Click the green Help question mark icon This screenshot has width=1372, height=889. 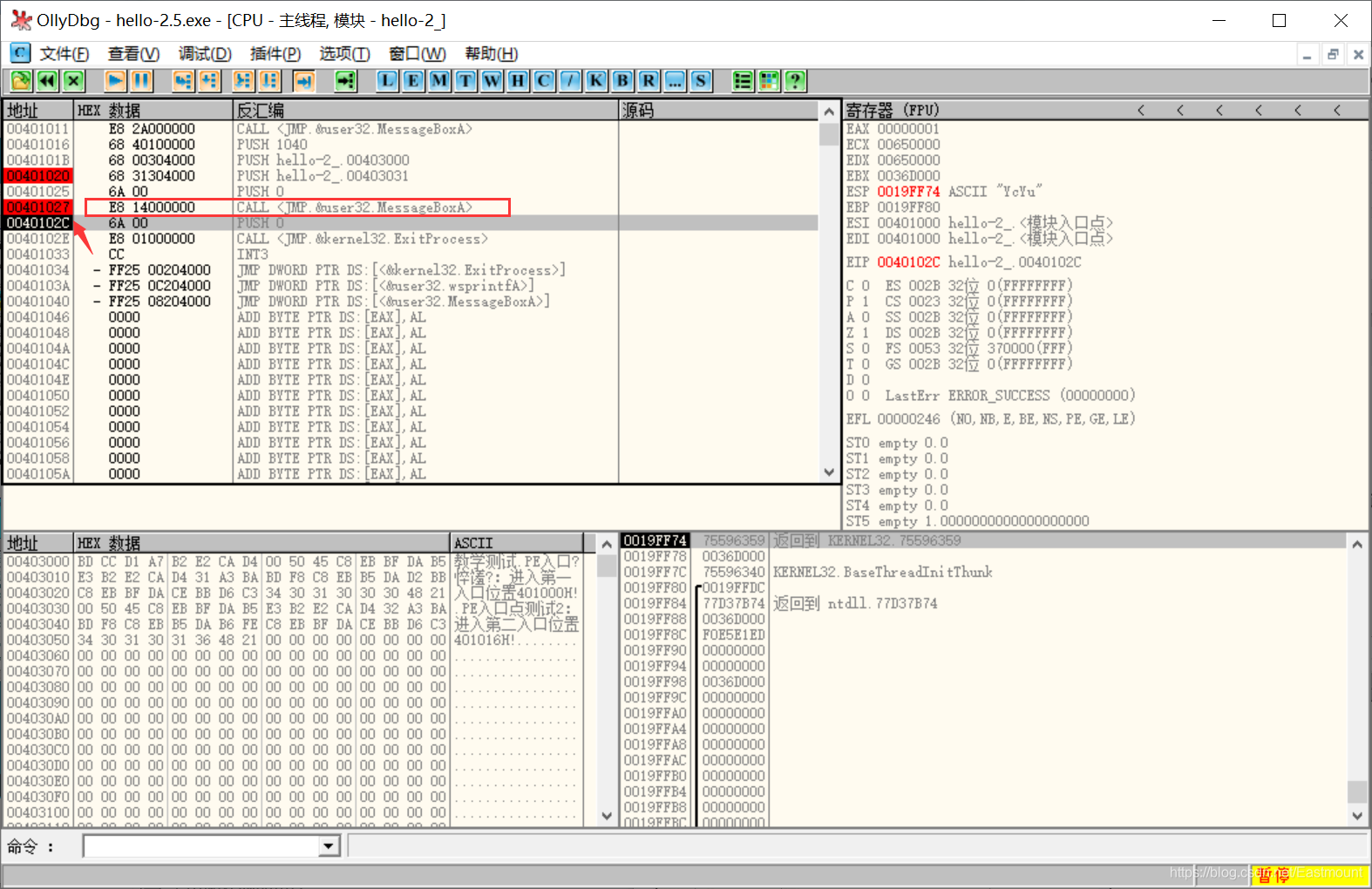pyautogui.click(x=795, y=81)
